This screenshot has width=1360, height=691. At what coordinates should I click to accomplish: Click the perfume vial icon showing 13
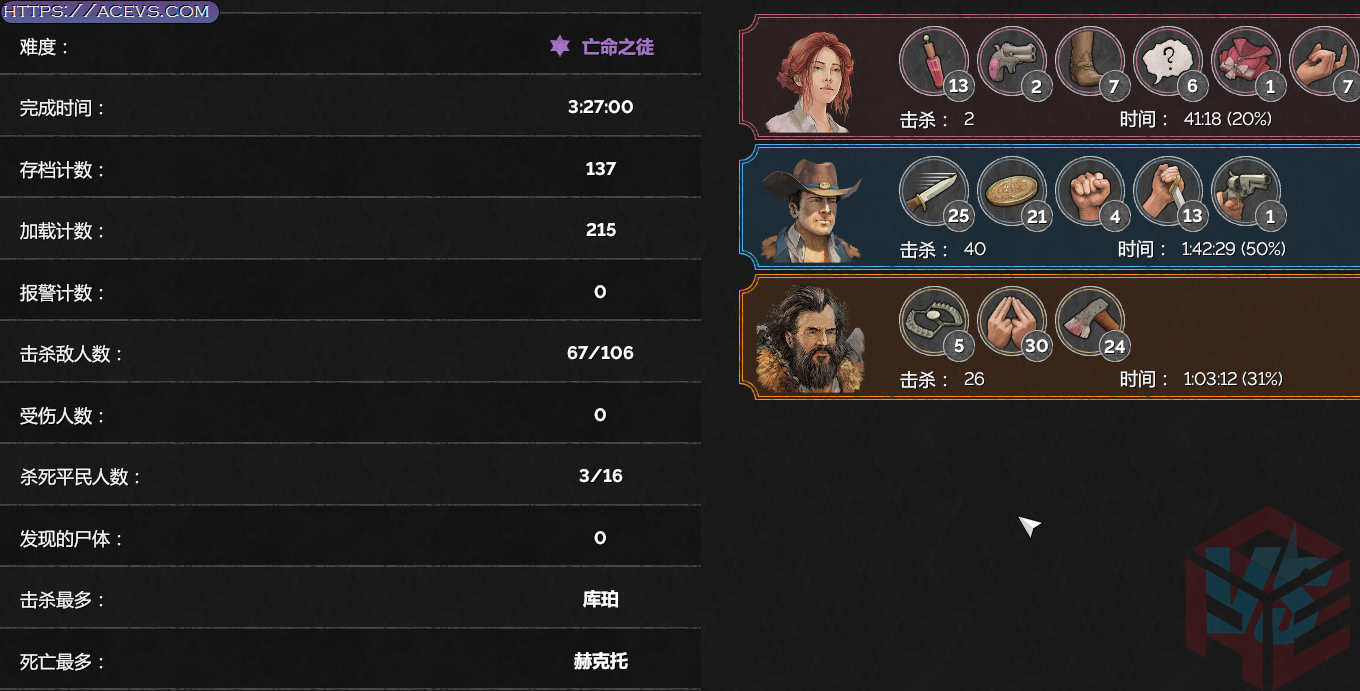coord(934,62)
